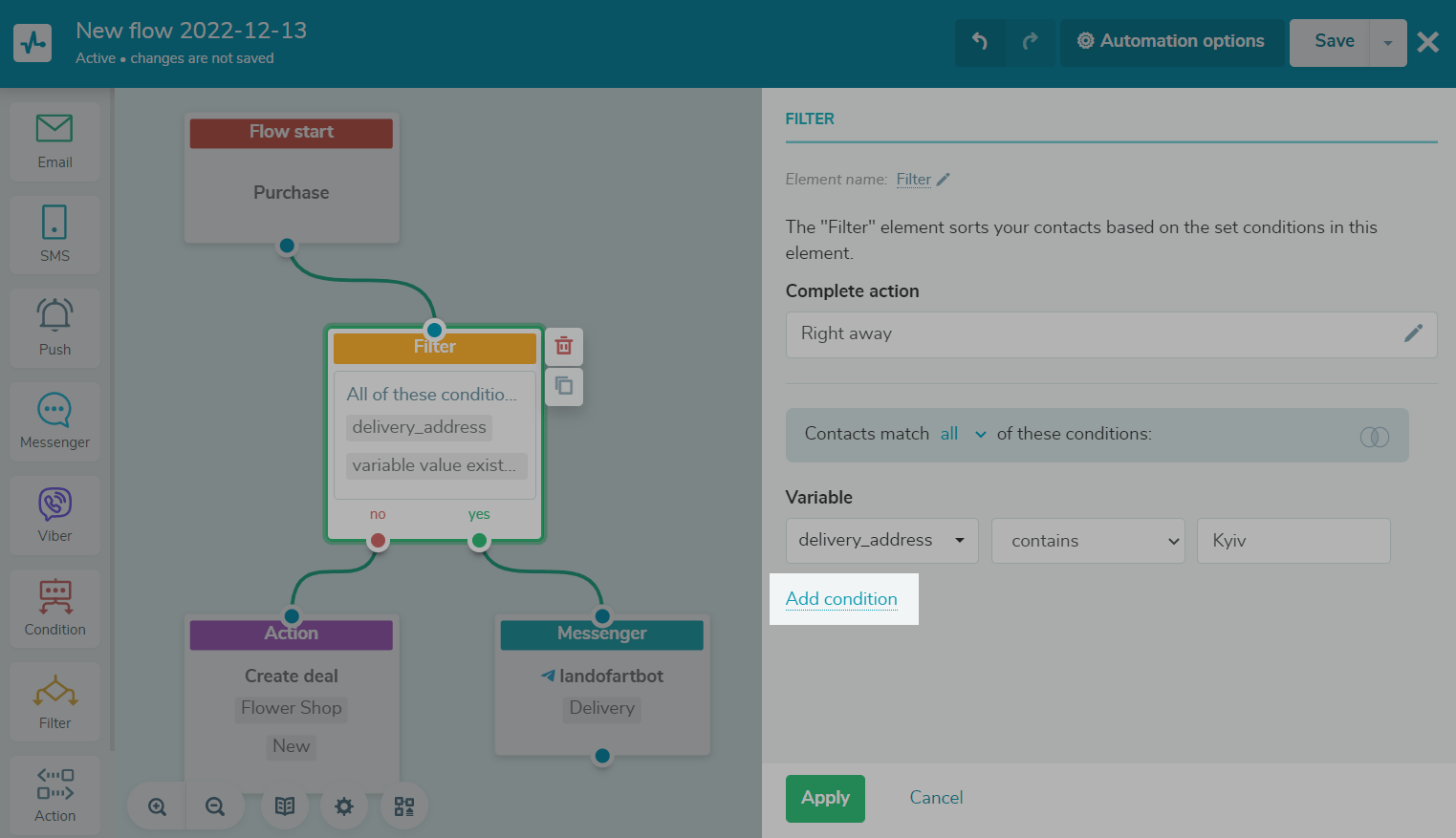Expand the Contacts match all dropdown

[x=963, y=434]
